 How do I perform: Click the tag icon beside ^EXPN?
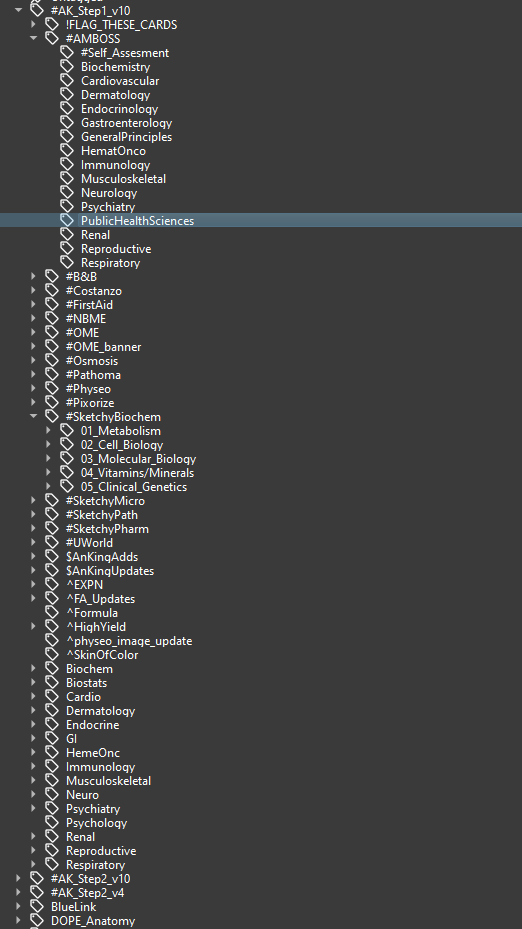pos(52,585)
